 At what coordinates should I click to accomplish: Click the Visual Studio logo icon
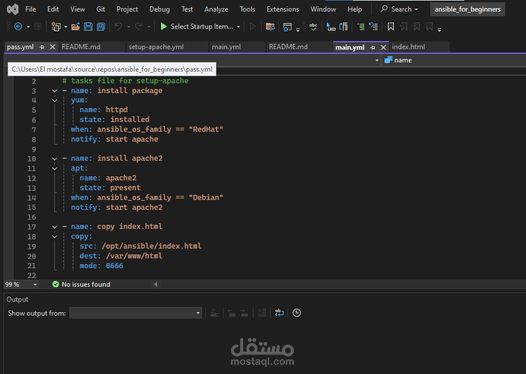coord(13,9)
